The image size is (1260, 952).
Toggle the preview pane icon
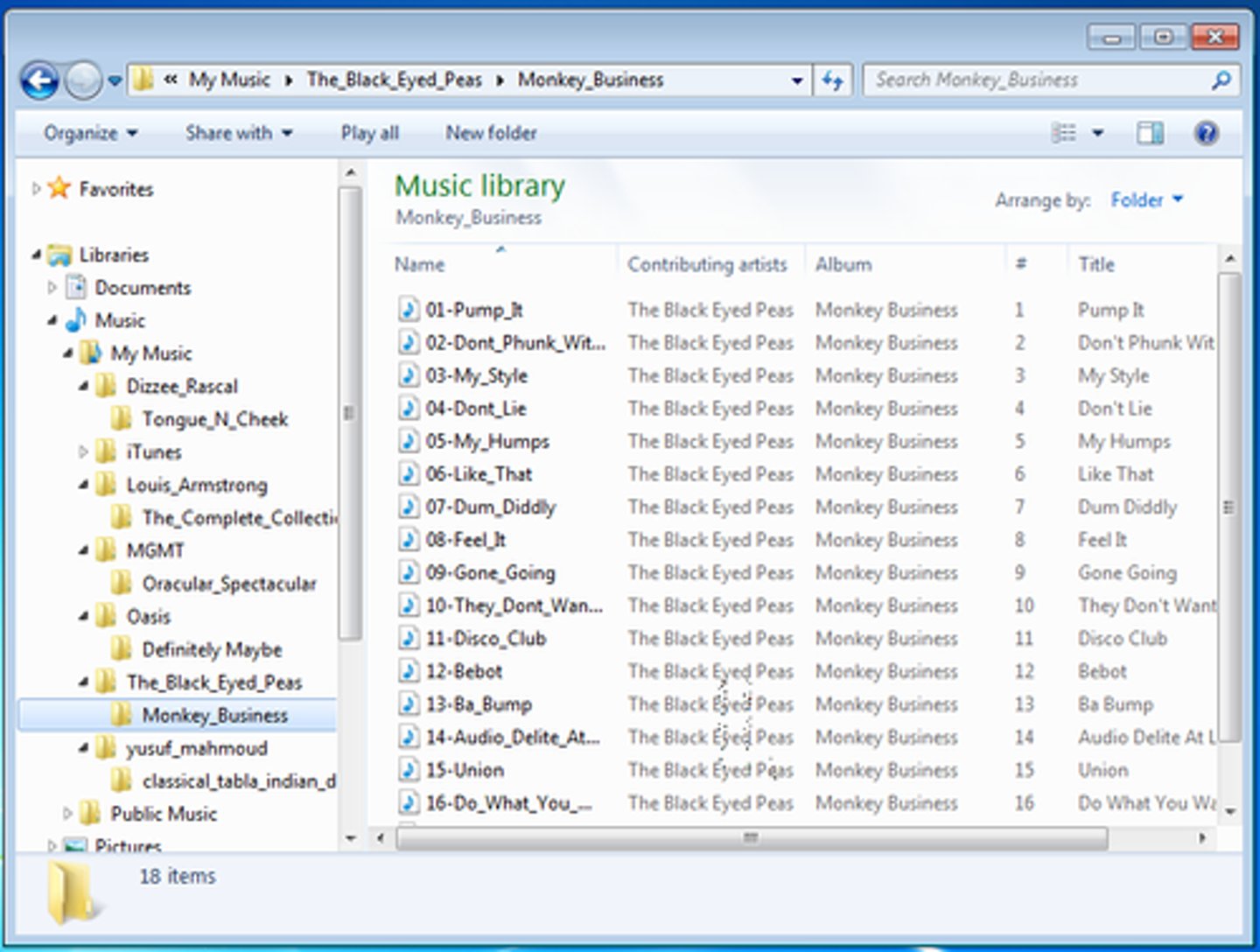pos(1150,133)
